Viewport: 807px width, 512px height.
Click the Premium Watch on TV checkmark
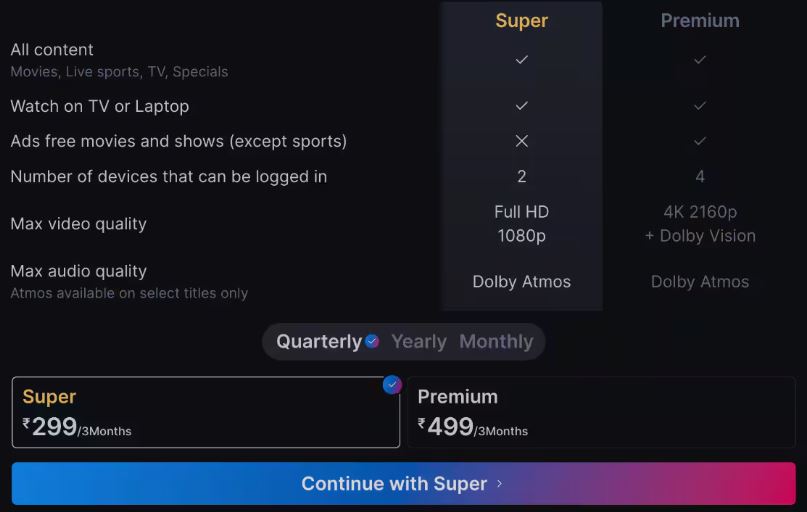coord(699,105)
